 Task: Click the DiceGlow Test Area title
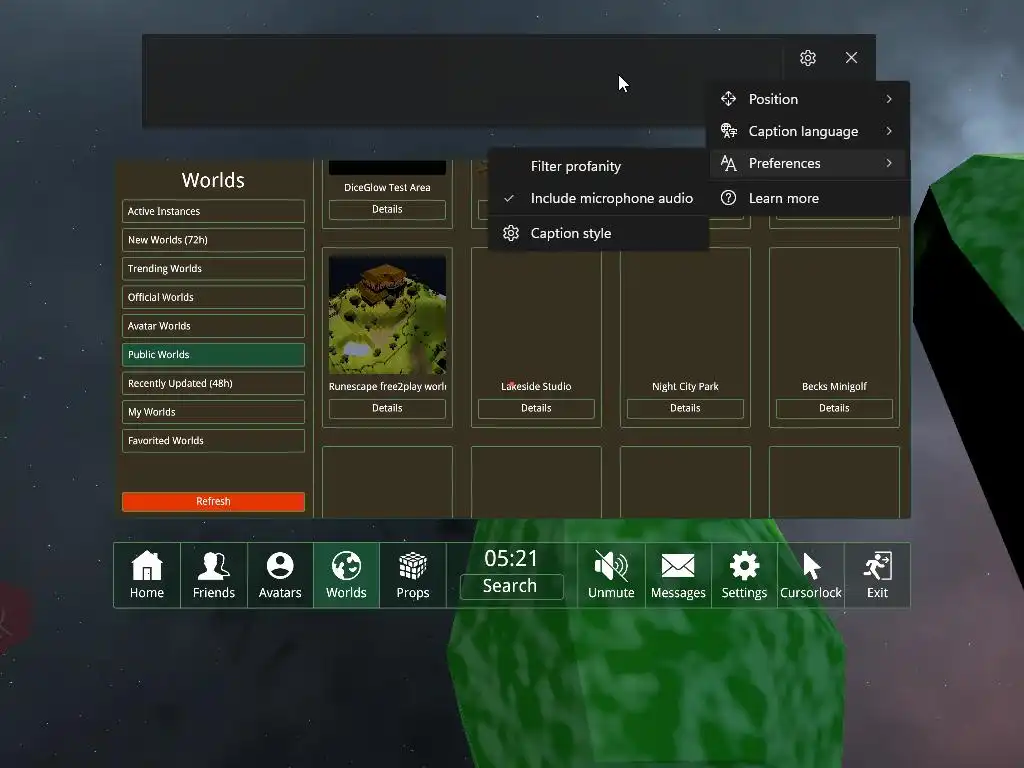coord(387,187)
